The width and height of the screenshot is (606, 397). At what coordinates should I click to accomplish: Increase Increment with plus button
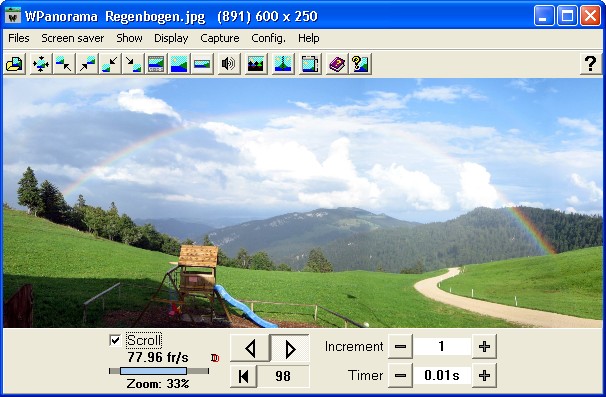(x=484, y=346)
